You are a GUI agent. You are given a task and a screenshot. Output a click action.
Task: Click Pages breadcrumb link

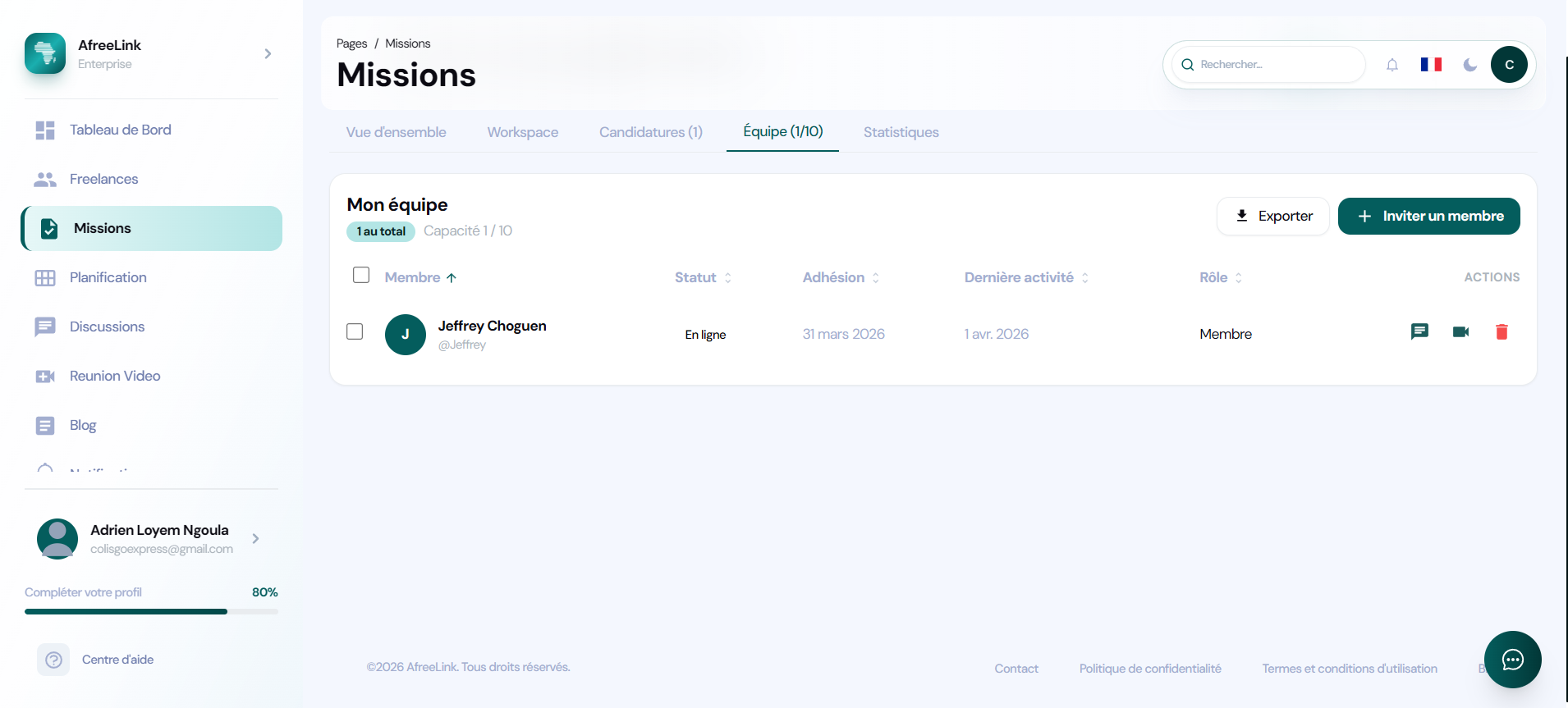coord(351,43)
